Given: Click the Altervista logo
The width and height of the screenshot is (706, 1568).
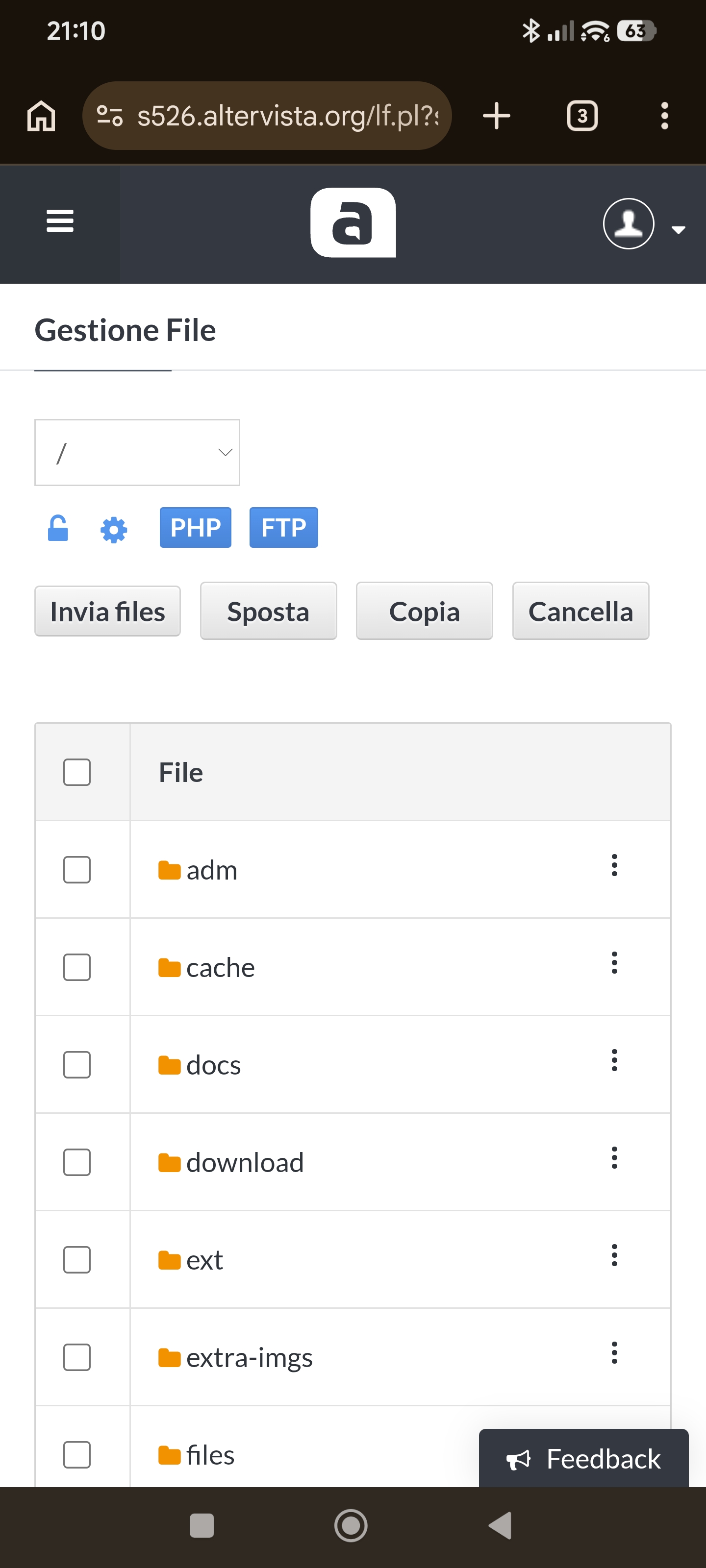Looking at the screenshot, I should [353, 223].
